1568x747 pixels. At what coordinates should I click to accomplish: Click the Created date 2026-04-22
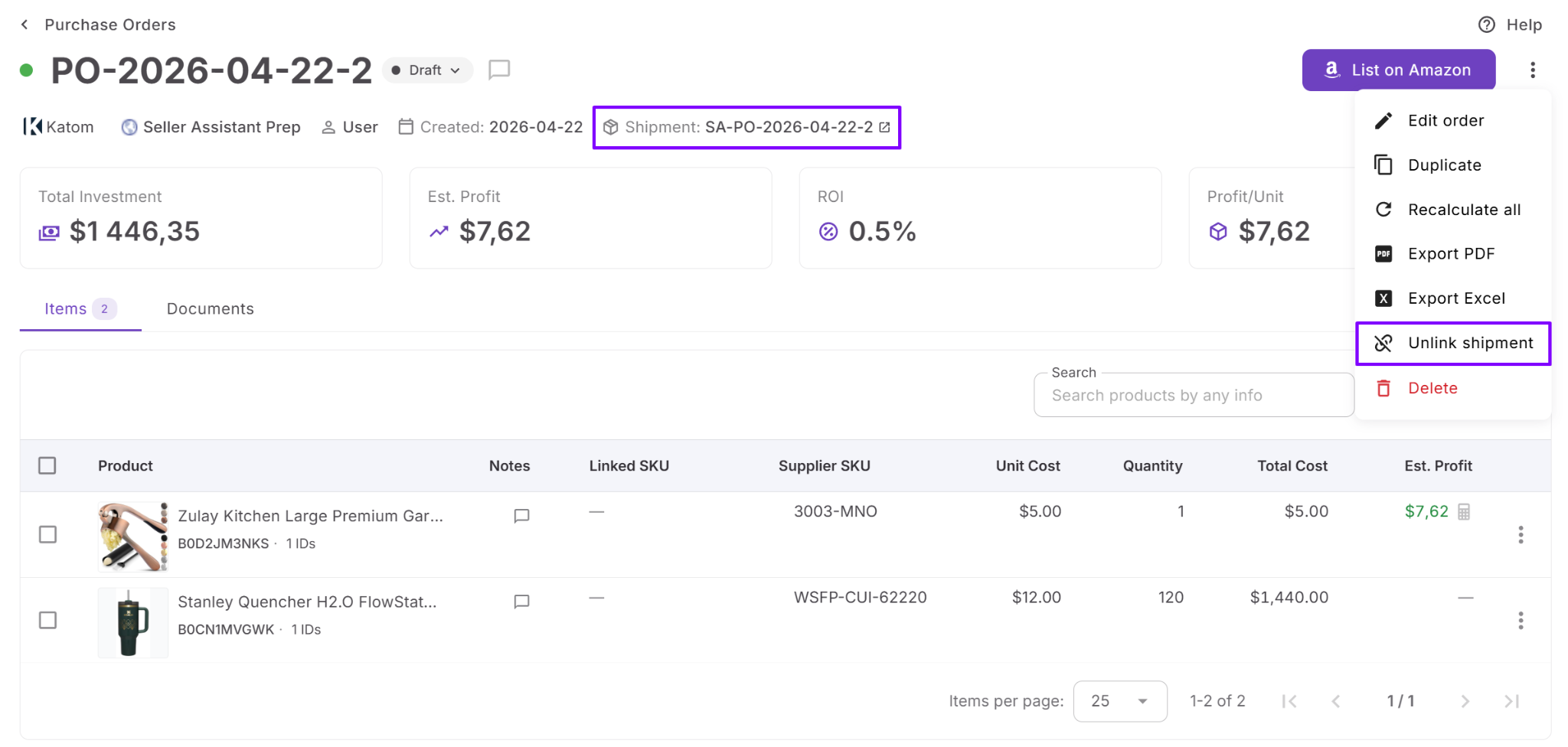point(536,127)
